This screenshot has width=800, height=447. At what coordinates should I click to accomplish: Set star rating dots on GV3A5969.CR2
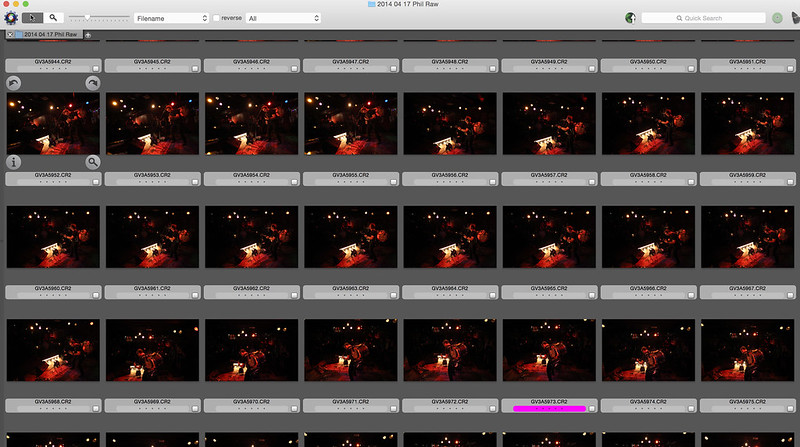152,408
